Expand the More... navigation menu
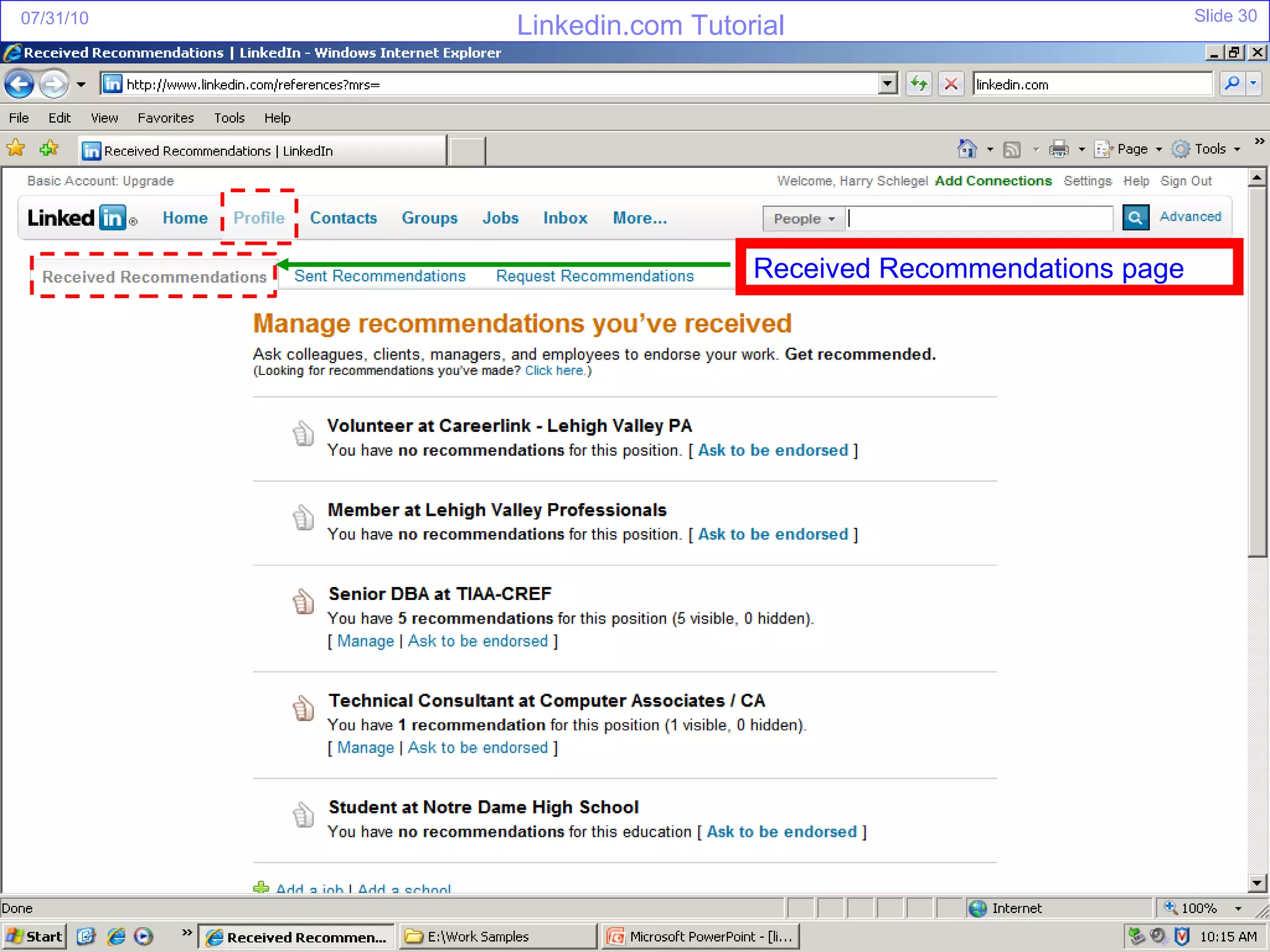 coord(640,218)
